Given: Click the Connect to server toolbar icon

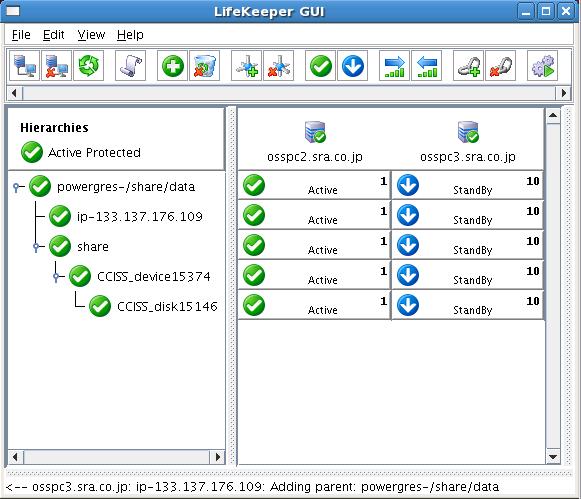Looking at the screenshot, I should (x=24, y=66).
